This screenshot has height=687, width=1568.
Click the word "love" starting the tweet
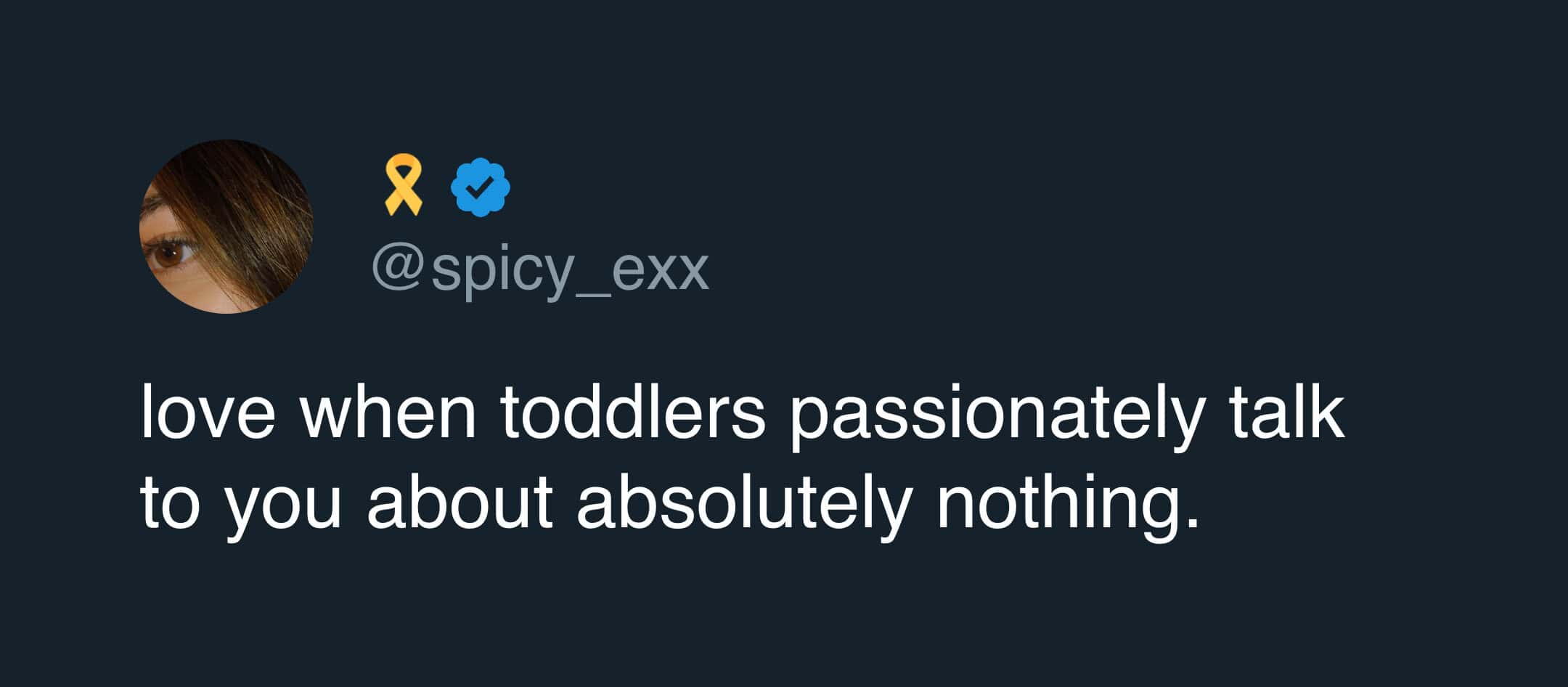(x=208, y=413)
